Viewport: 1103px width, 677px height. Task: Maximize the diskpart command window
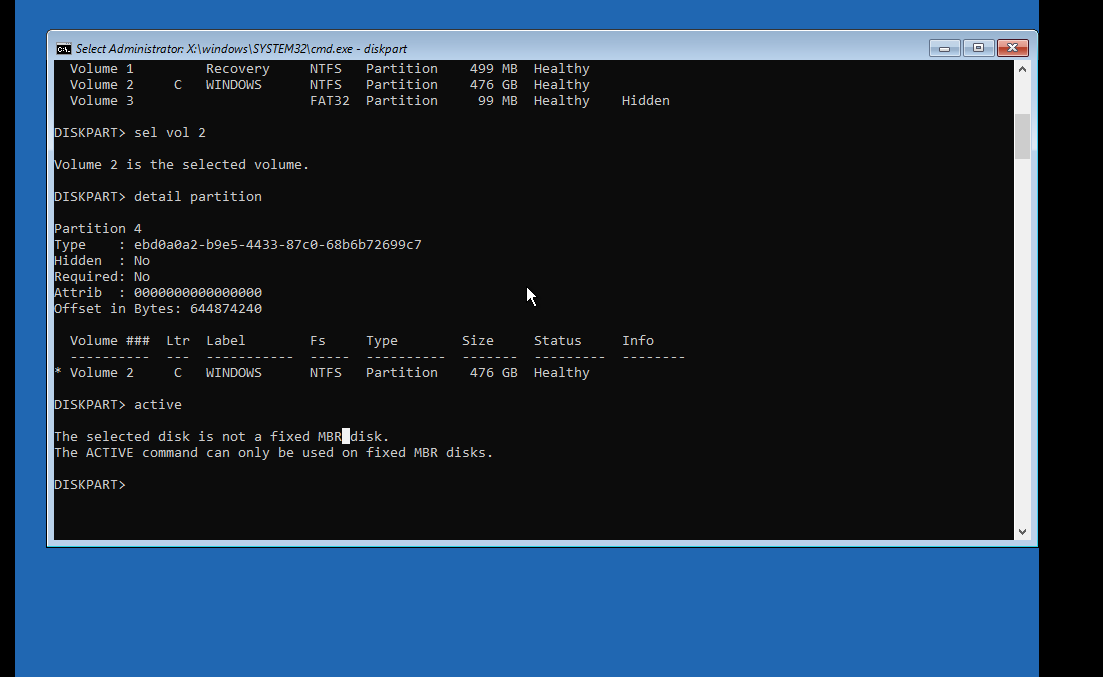(978, 48)
